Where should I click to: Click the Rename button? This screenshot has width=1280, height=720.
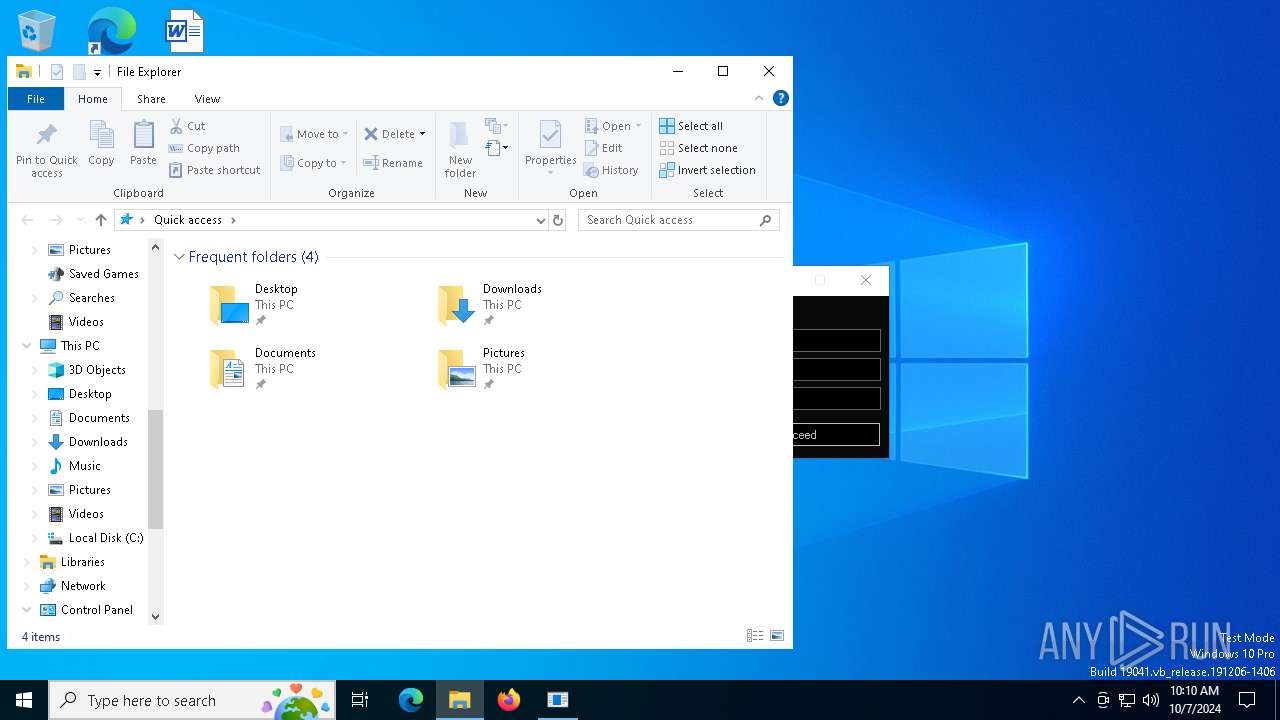click(392, 163)
